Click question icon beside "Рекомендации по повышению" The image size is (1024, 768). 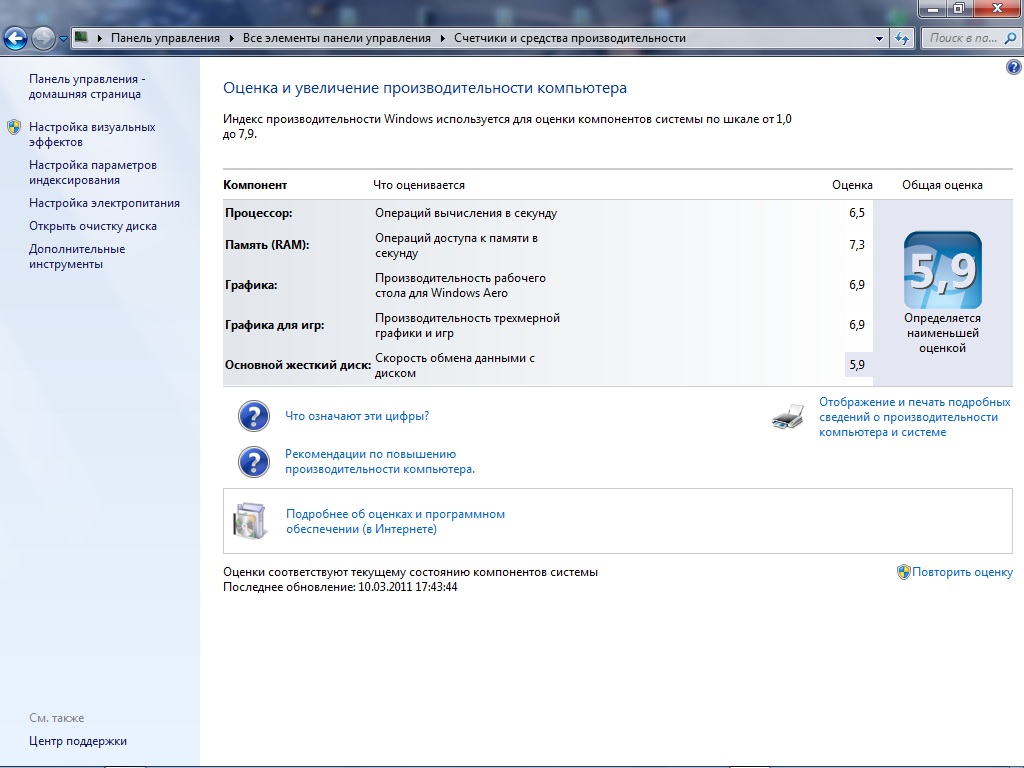click(254, 461)
